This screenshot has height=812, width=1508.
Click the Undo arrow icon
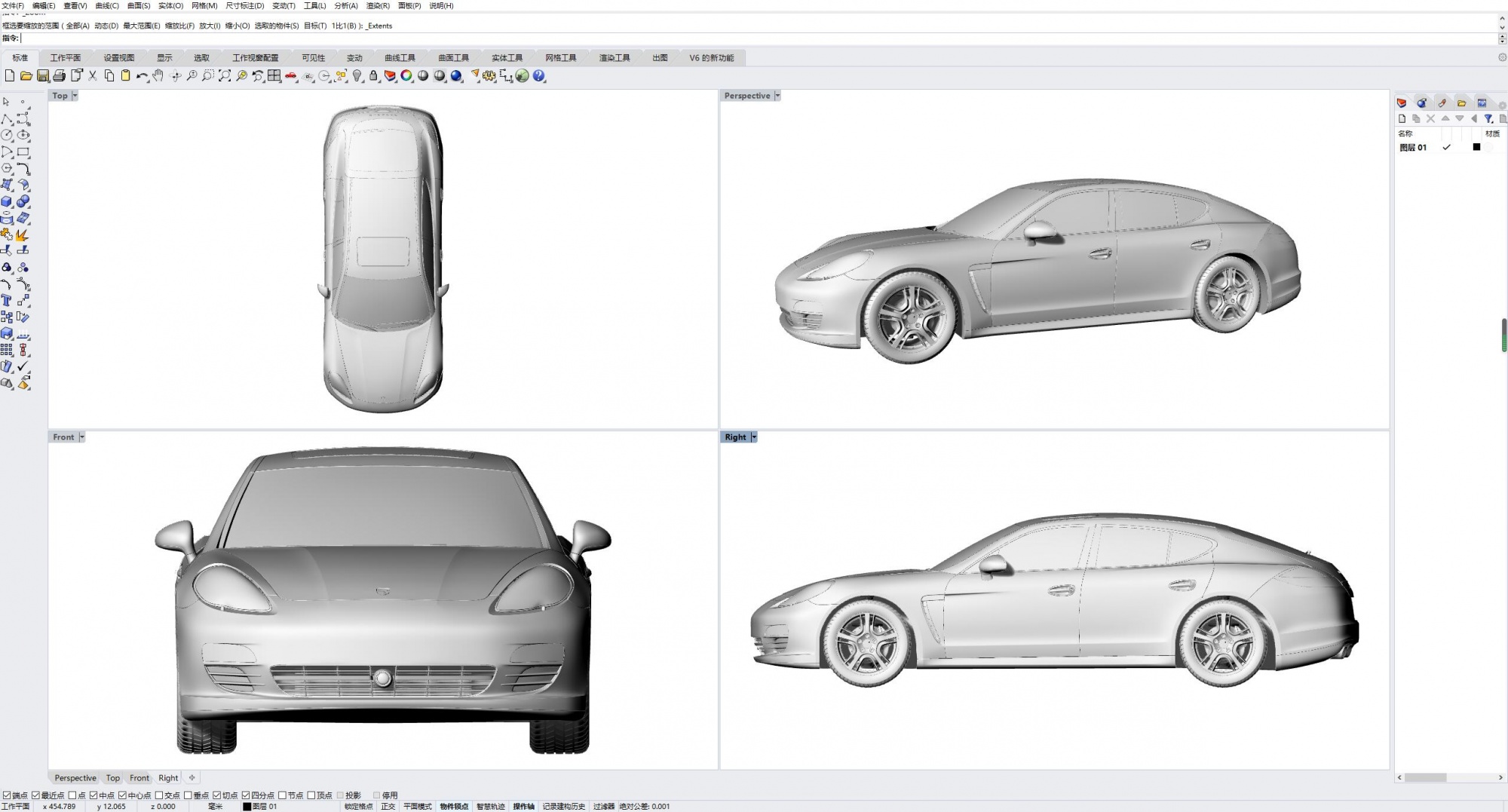142,75
